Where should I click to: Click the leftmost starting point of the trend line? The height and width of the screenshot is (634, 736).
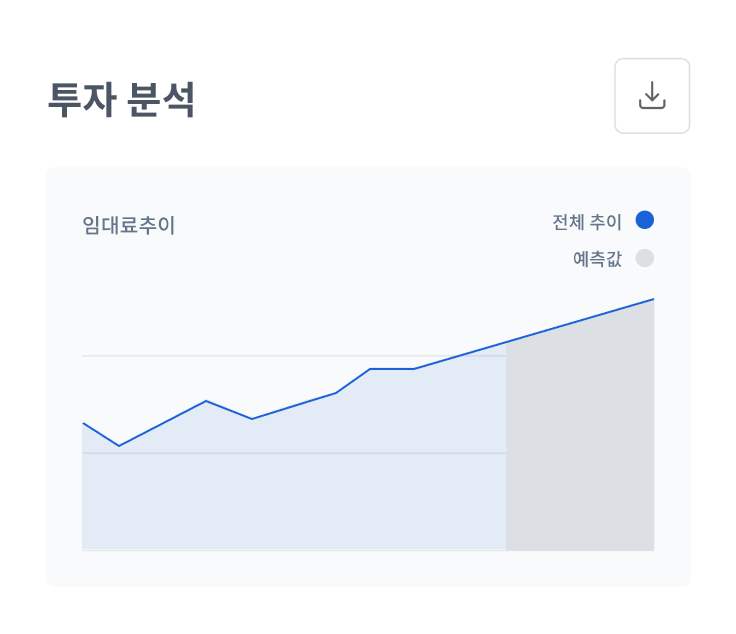coord(83,423)
